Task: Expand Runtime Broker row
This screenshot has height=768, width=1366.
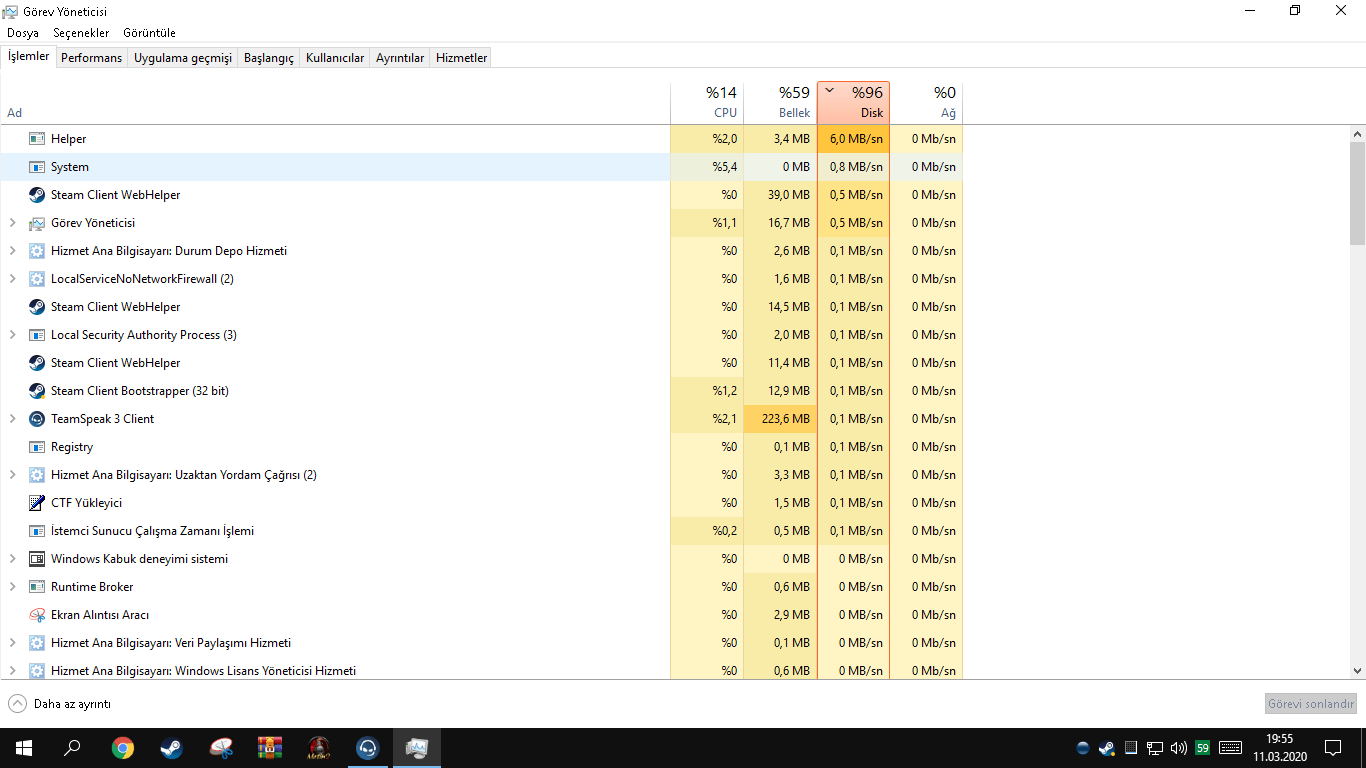Action: 12,587
